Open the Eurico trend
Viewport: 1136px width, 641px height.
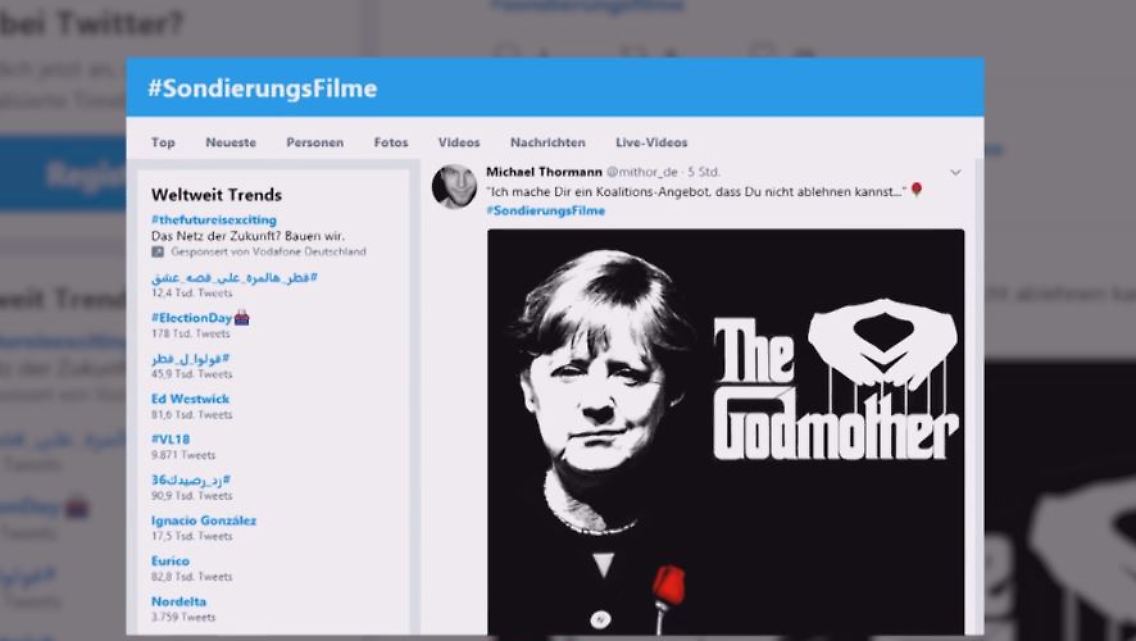click(x=170, y=561)
